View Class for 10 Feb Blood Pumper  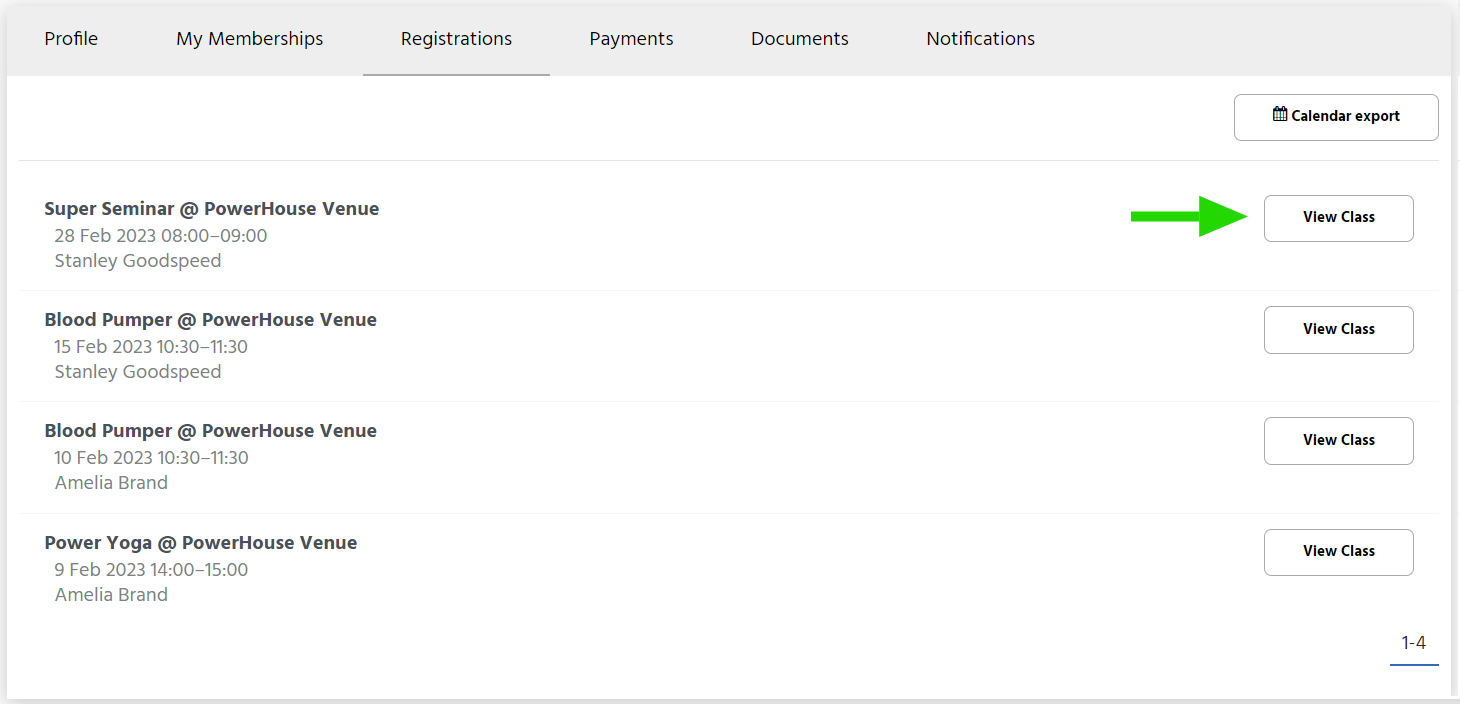(1338, 441)
